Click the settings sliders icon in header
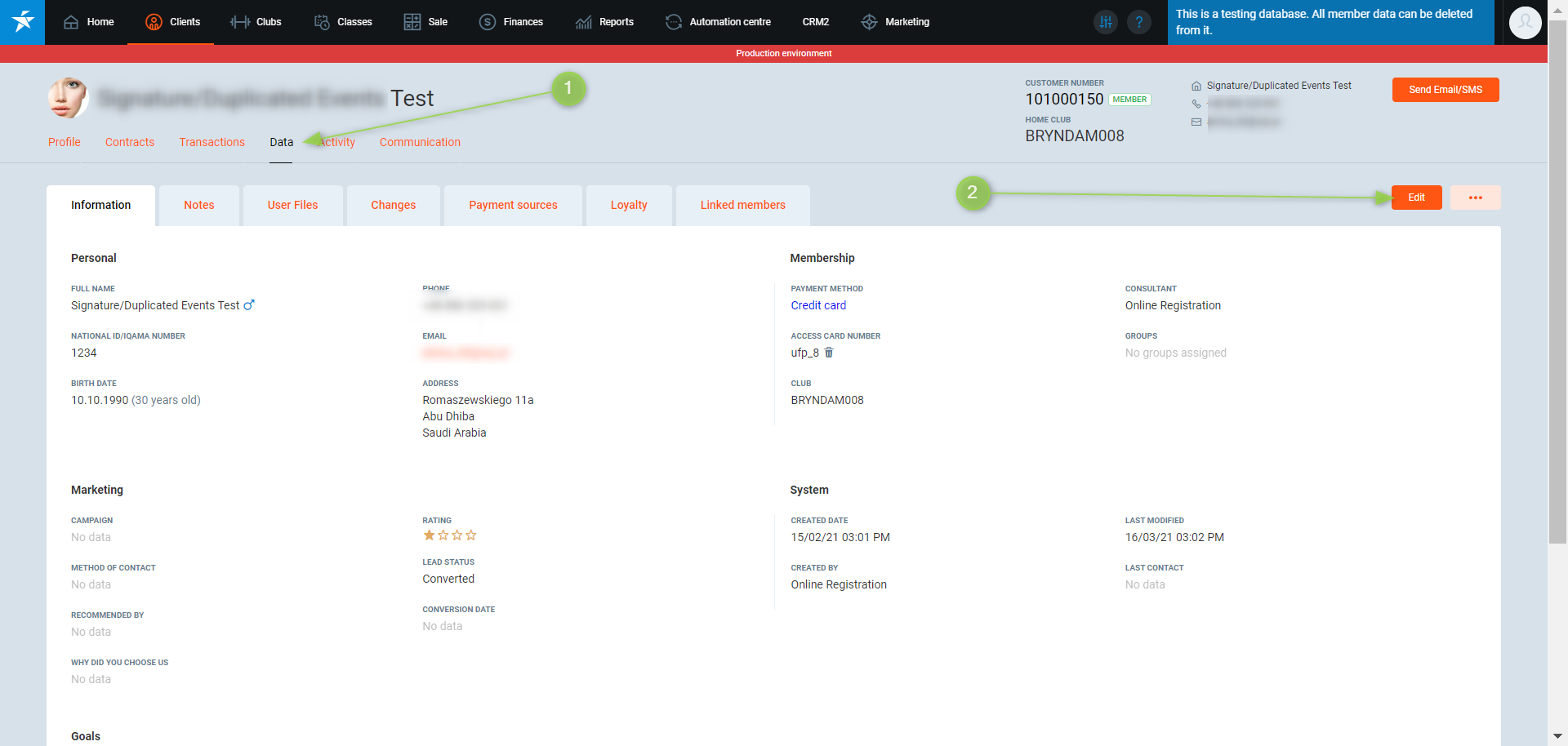This screenshot has width=1568, height=746. 1106,22
